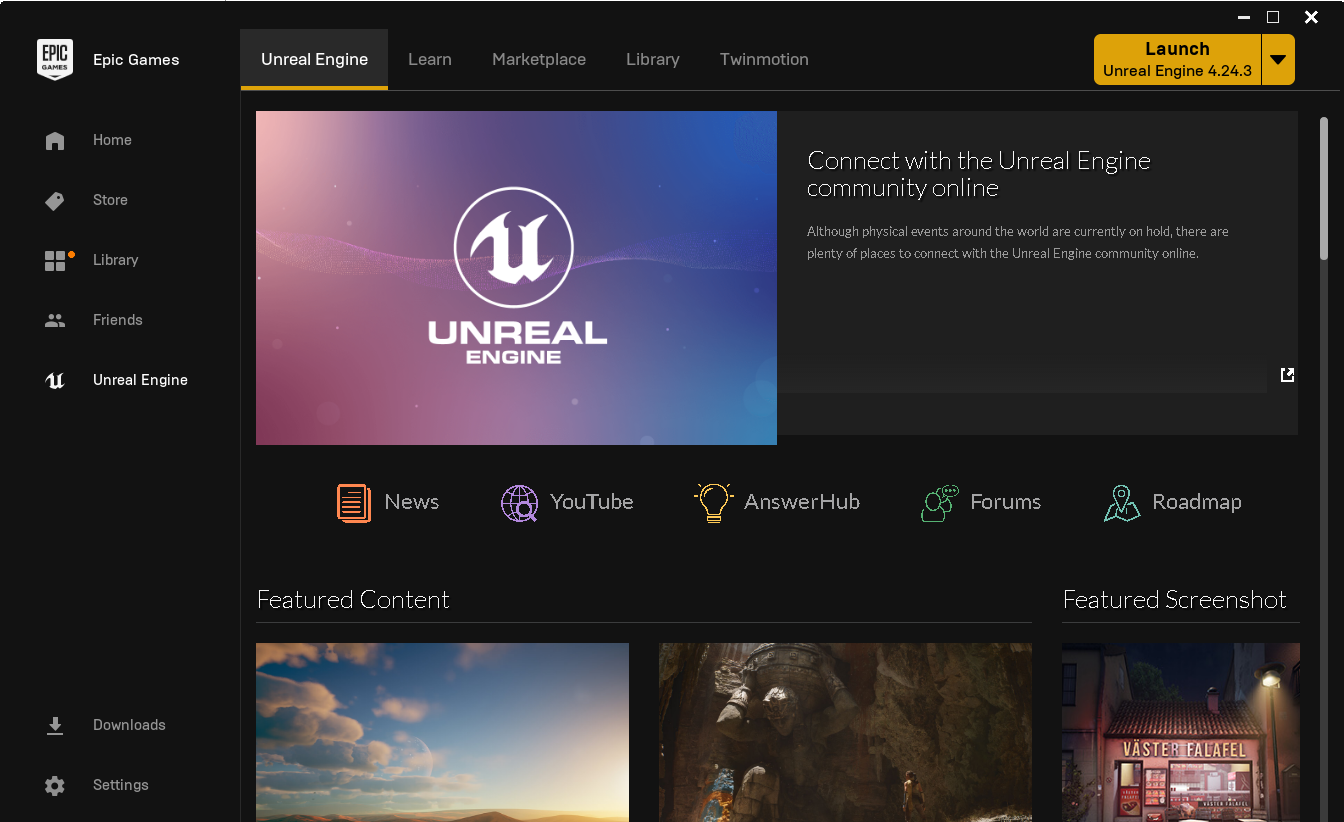1344x822 pixels.
Task: Click the Store tag icon
Action: (55, 201)
